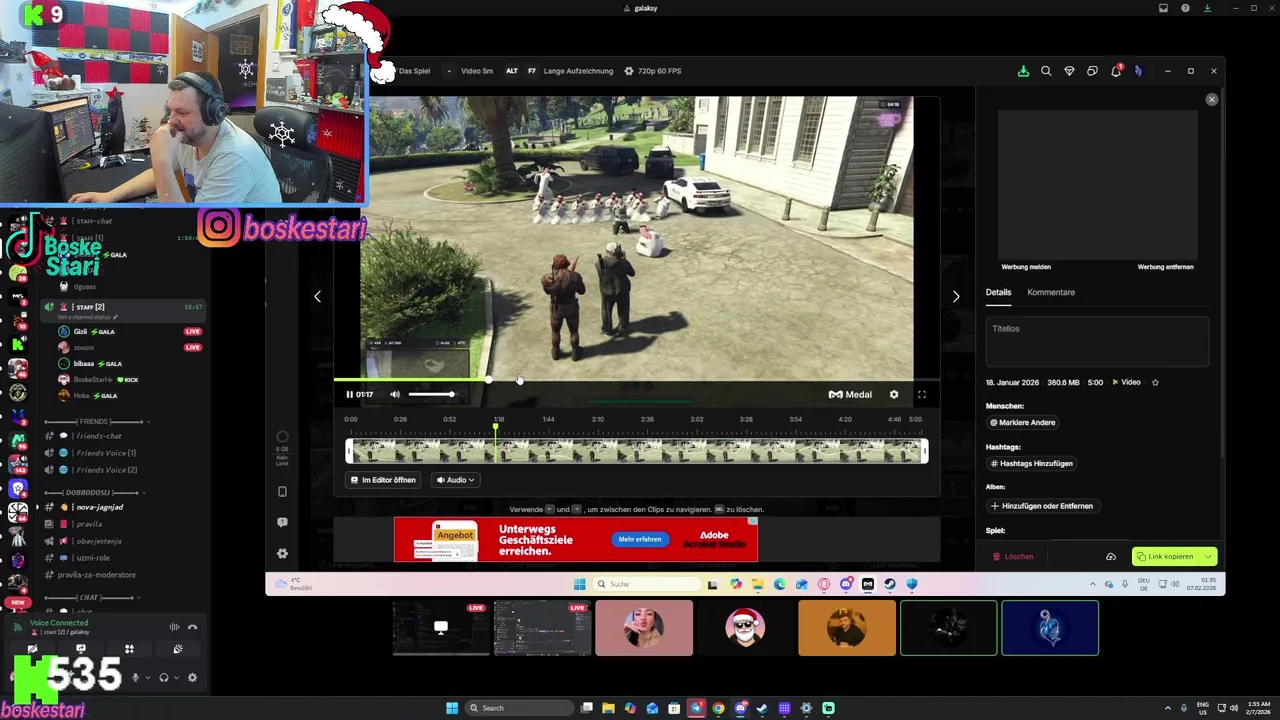Click bottom taskbar Search box

[520, 708]
